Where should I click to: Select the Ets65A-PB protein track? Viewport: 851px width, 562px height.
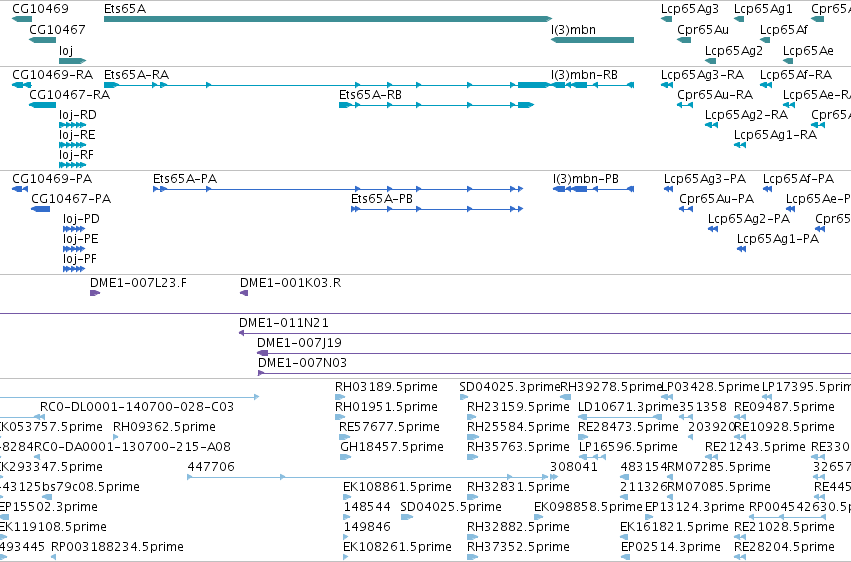[x=437, y=209]
